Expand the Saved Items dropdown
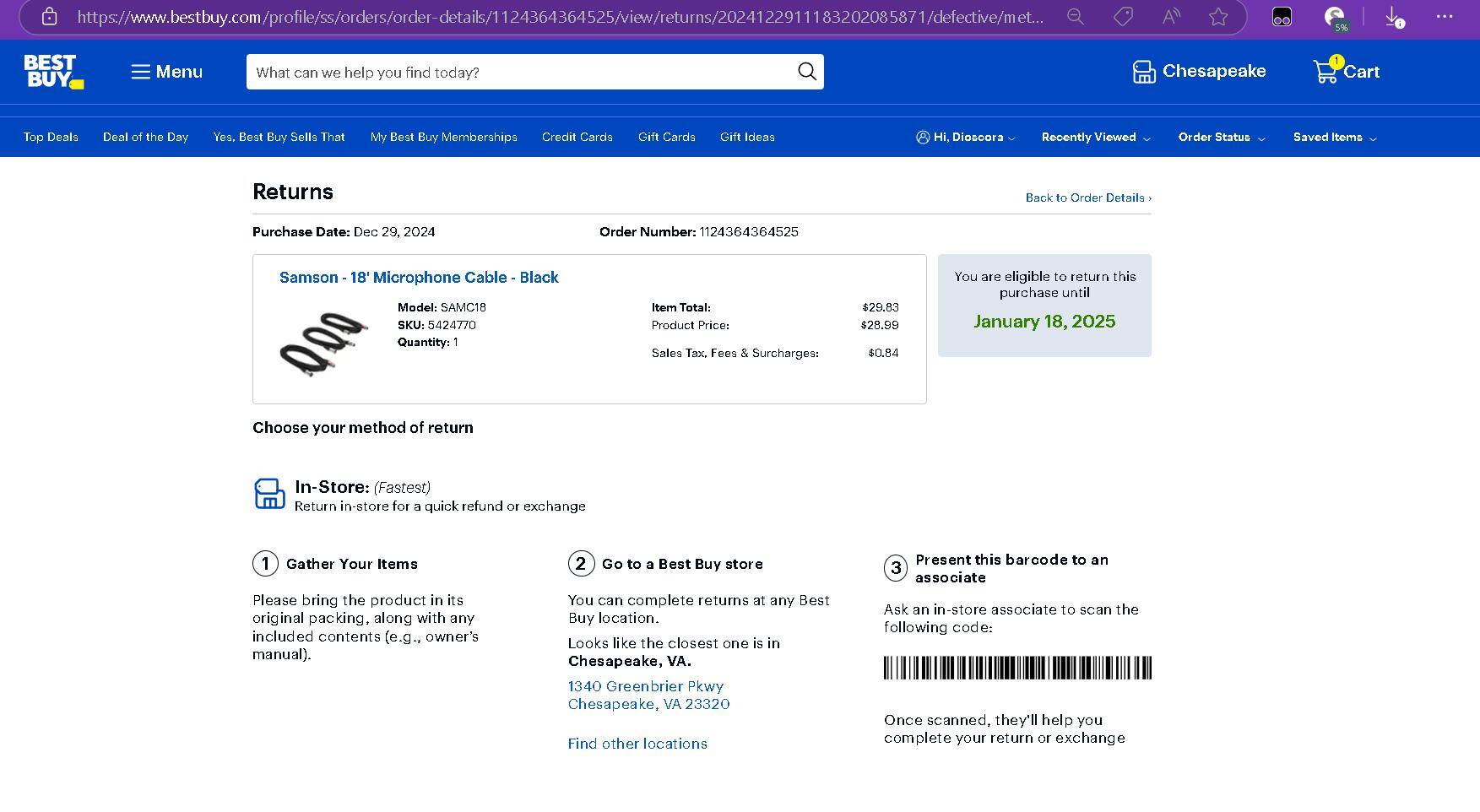The image size is (1480, 812). (x=1334, y=138)
